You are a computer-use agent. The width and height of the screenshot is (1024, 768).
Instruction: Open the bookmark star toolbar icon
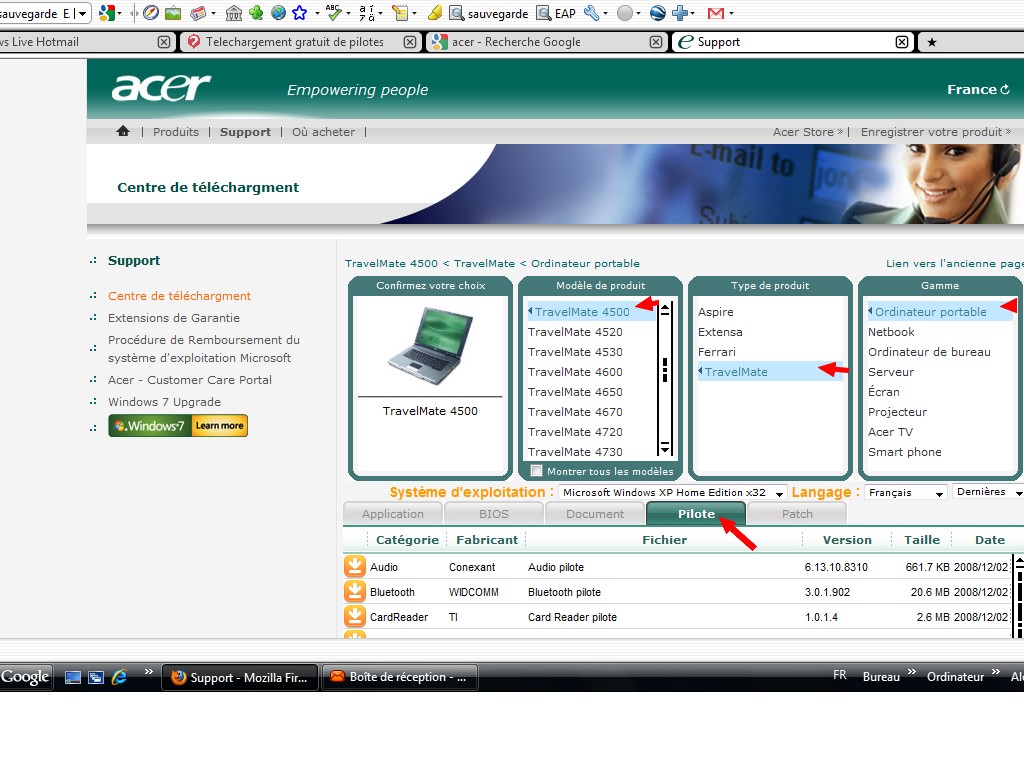coord(298,13)
